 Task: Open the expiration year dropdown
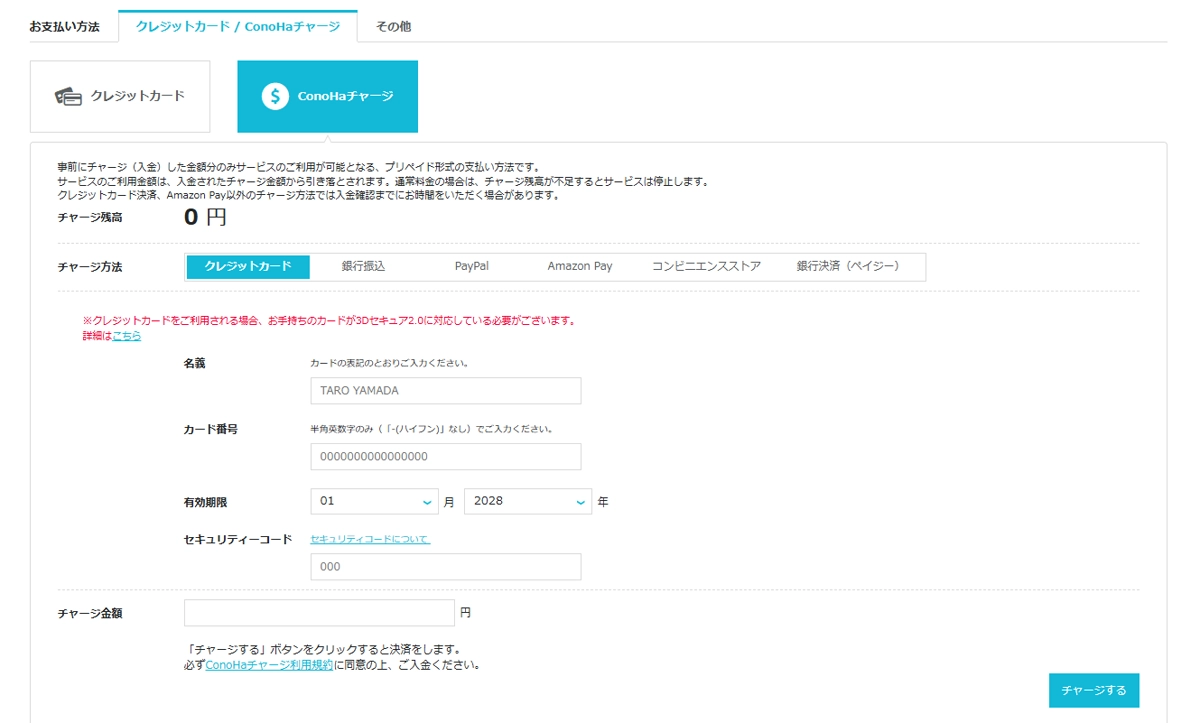pos(528,502)
